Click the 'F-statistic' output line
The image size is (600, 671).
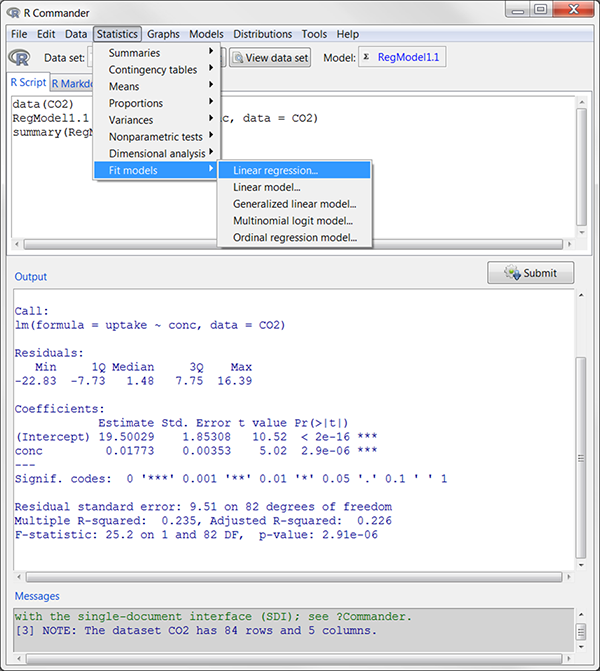coord(196,534)
